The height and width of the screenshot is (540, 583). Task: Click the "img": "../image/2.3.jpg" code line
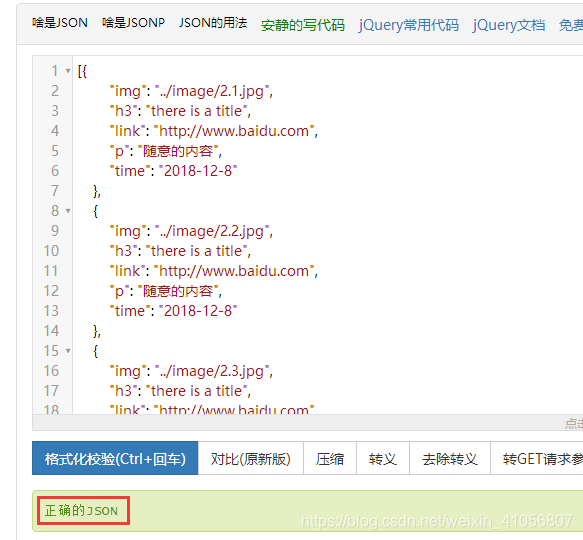(191, 371)
